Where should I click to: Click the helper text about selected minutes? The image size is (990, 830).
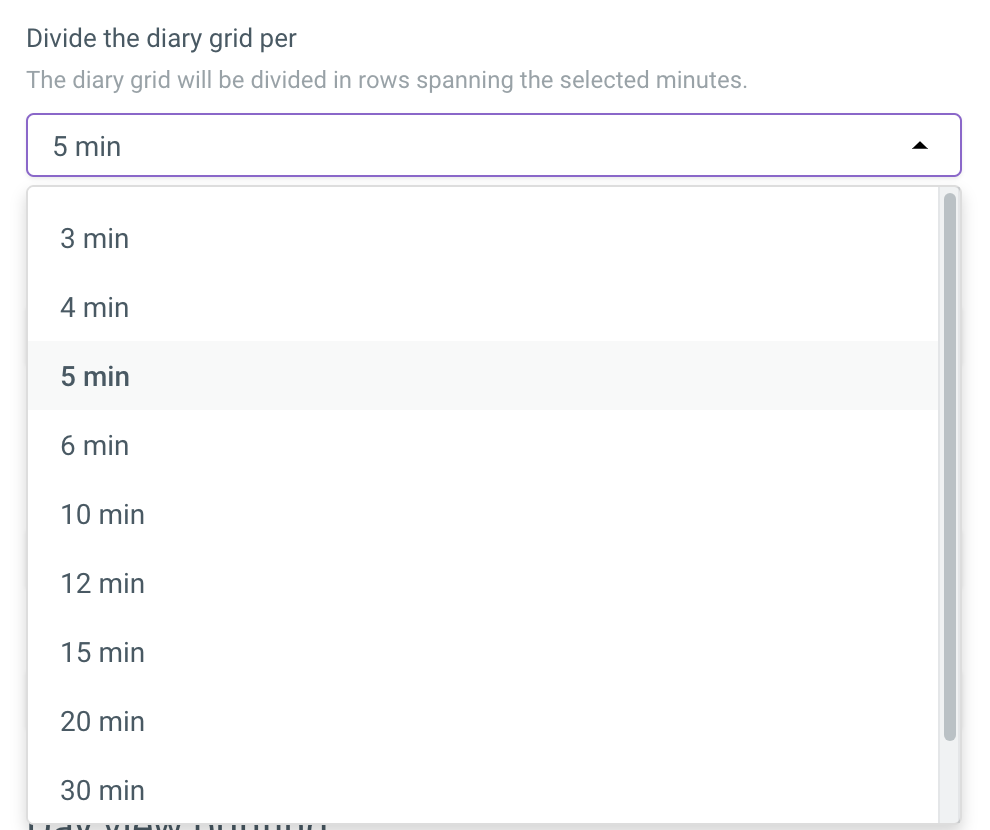tap(386, 80)
